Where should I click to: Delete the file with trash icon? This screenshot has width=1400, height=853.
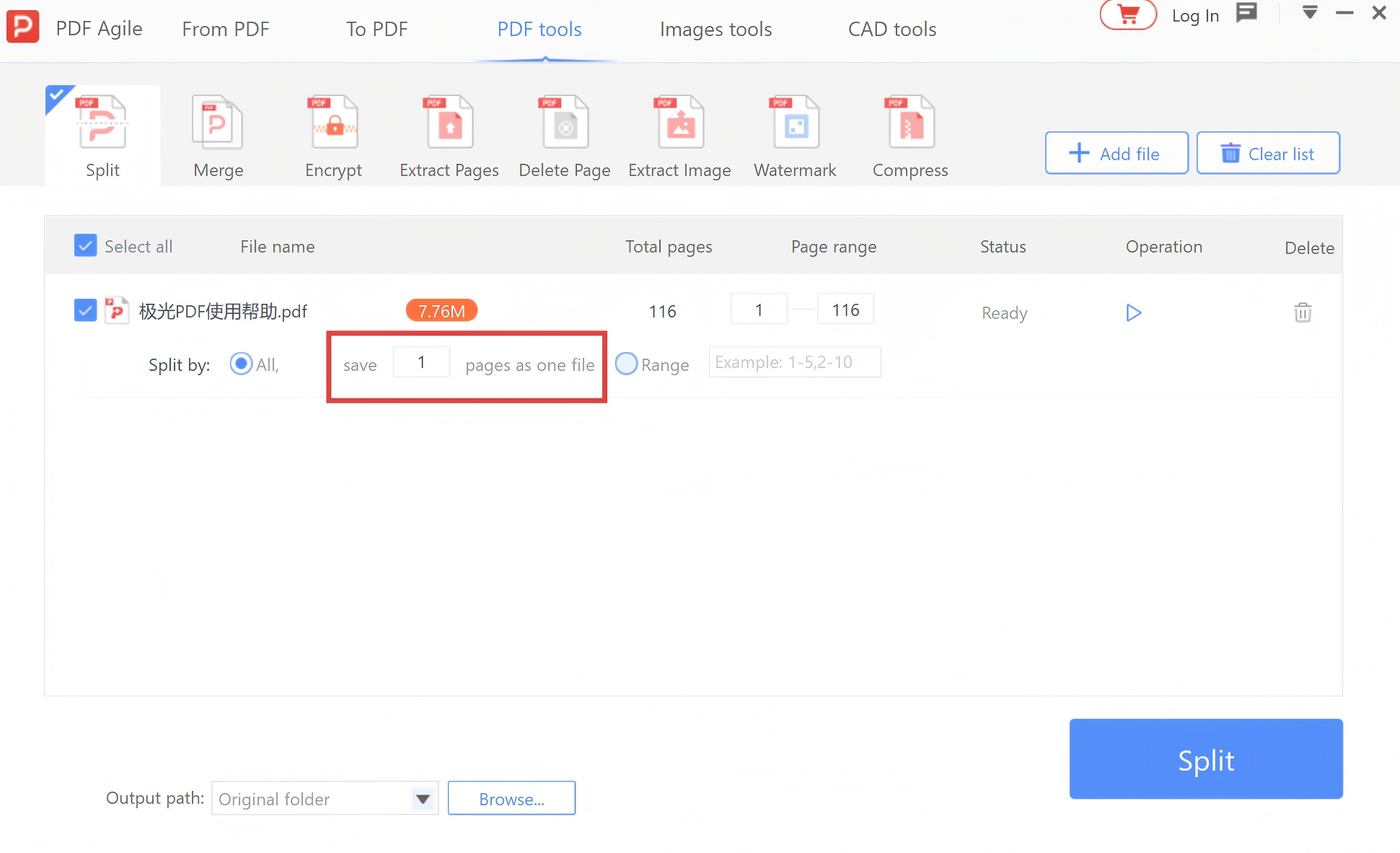[1303, 312]
